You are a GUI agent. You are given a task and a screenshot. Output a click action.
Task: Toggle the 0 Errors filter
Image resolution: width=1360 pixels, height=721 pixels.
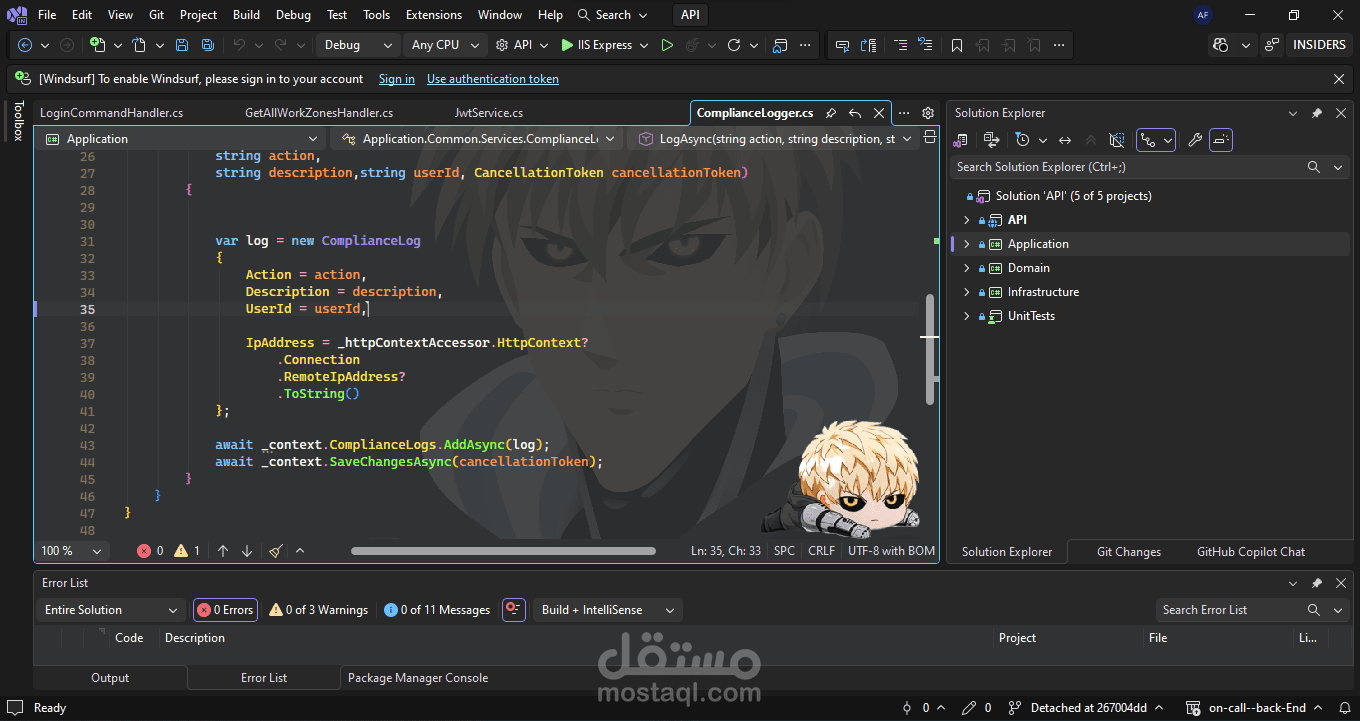pyautogui.click(x=225, y=610)
